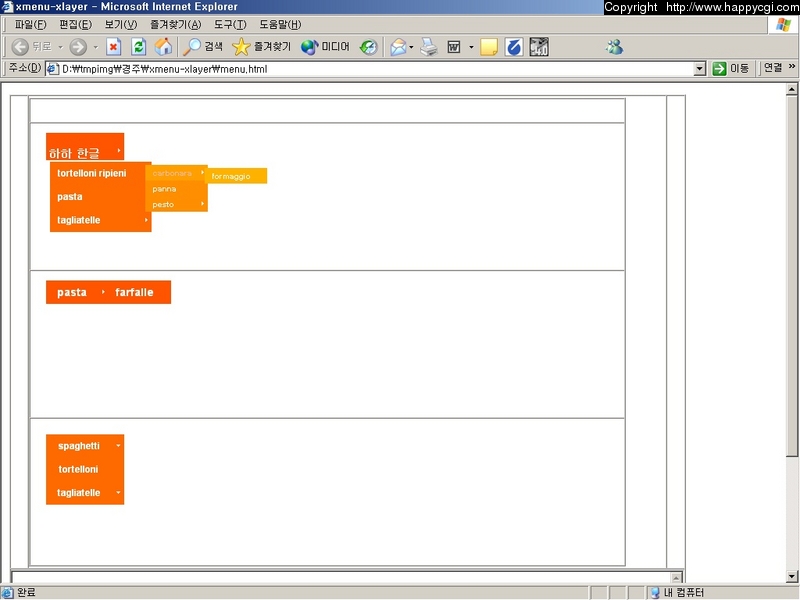Open the Tools (도구) menu
The height and width of the screenshot is (600, 800).
point(230,24)
